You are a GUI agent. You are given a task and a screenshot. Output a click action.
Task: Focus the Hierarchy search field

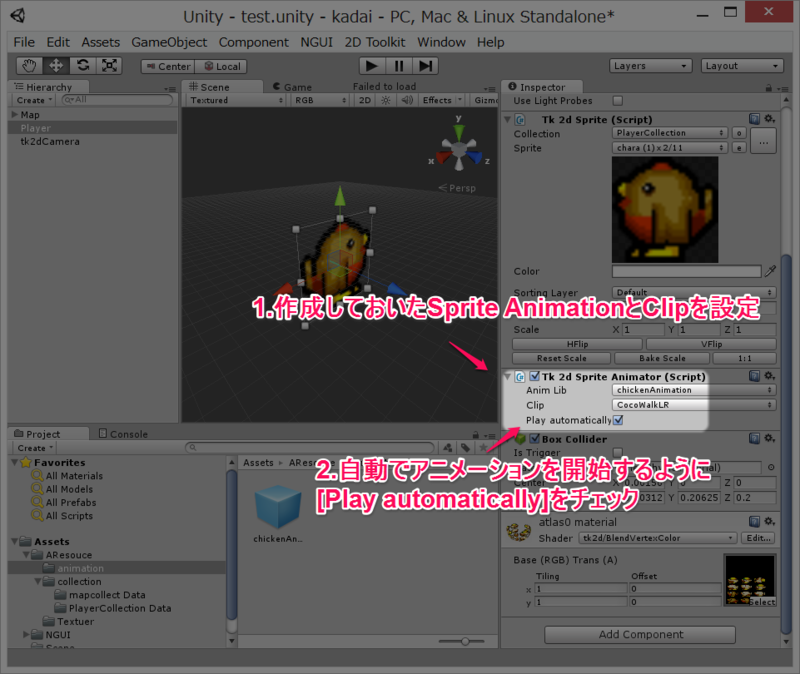[117, 100]
